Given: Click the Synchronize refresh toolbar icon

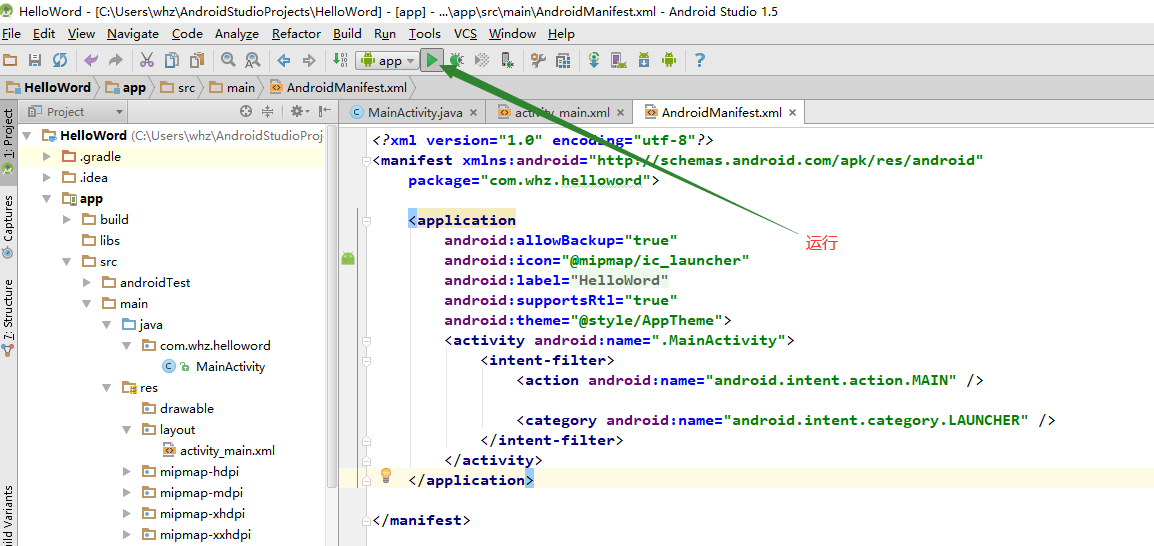Looking at the screenshot, I should coord(60,60).
